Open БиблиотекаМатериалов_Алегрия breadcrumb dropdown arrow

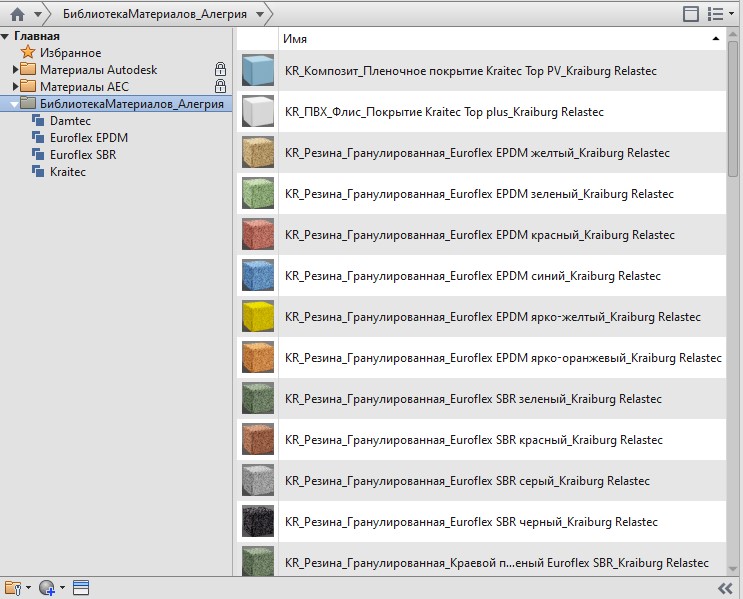tap(260, 14)
